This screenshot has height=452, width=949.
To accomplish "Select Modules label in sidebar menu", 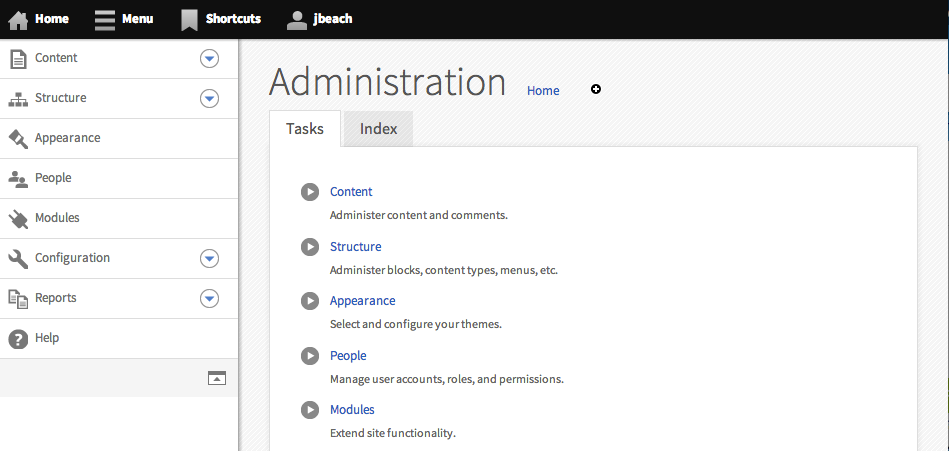I will point(57,218).
